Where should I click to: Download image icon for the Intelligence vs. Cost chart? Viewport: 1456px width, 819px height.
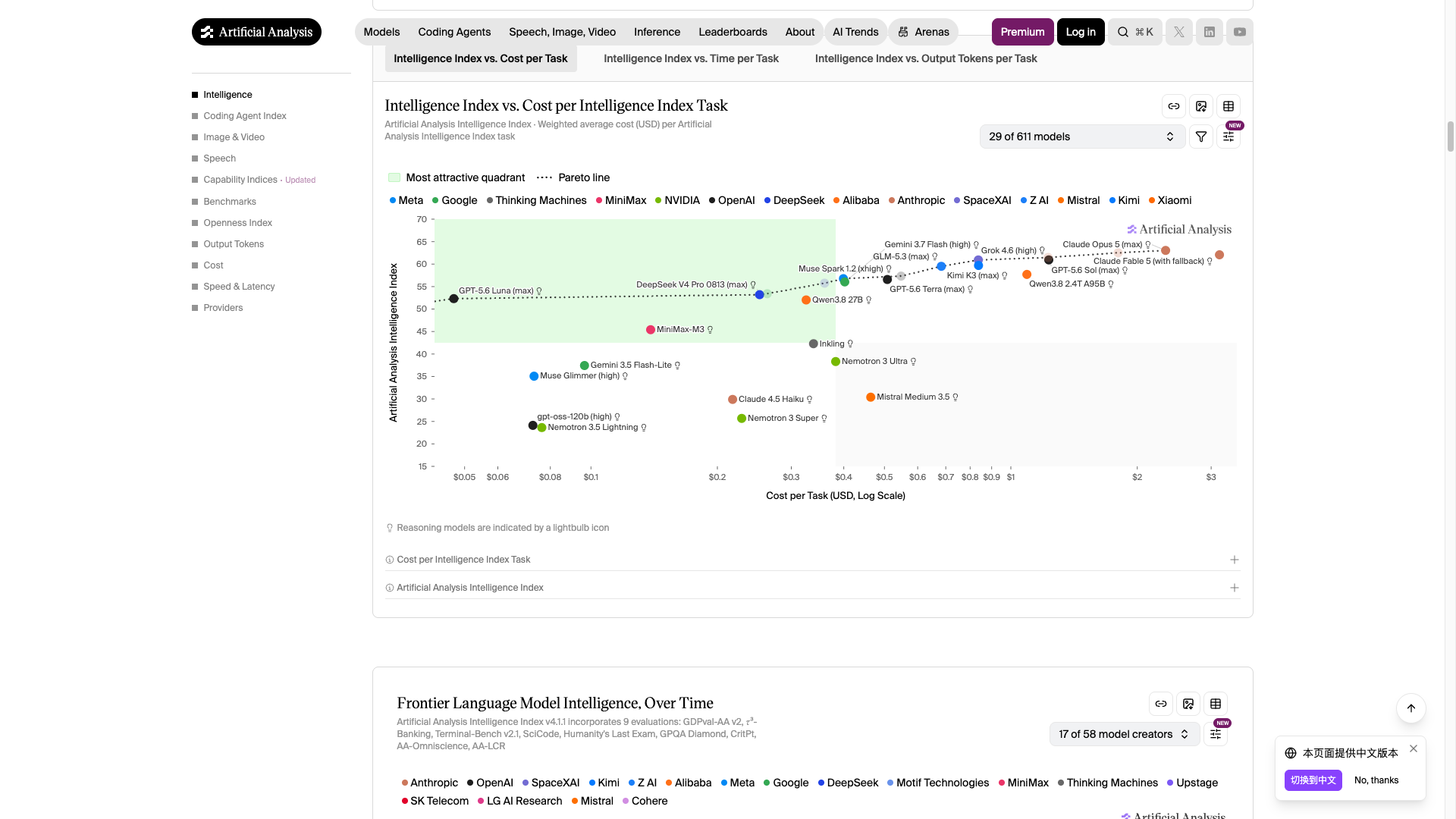pyautogui.click(x=1201, y=106)
